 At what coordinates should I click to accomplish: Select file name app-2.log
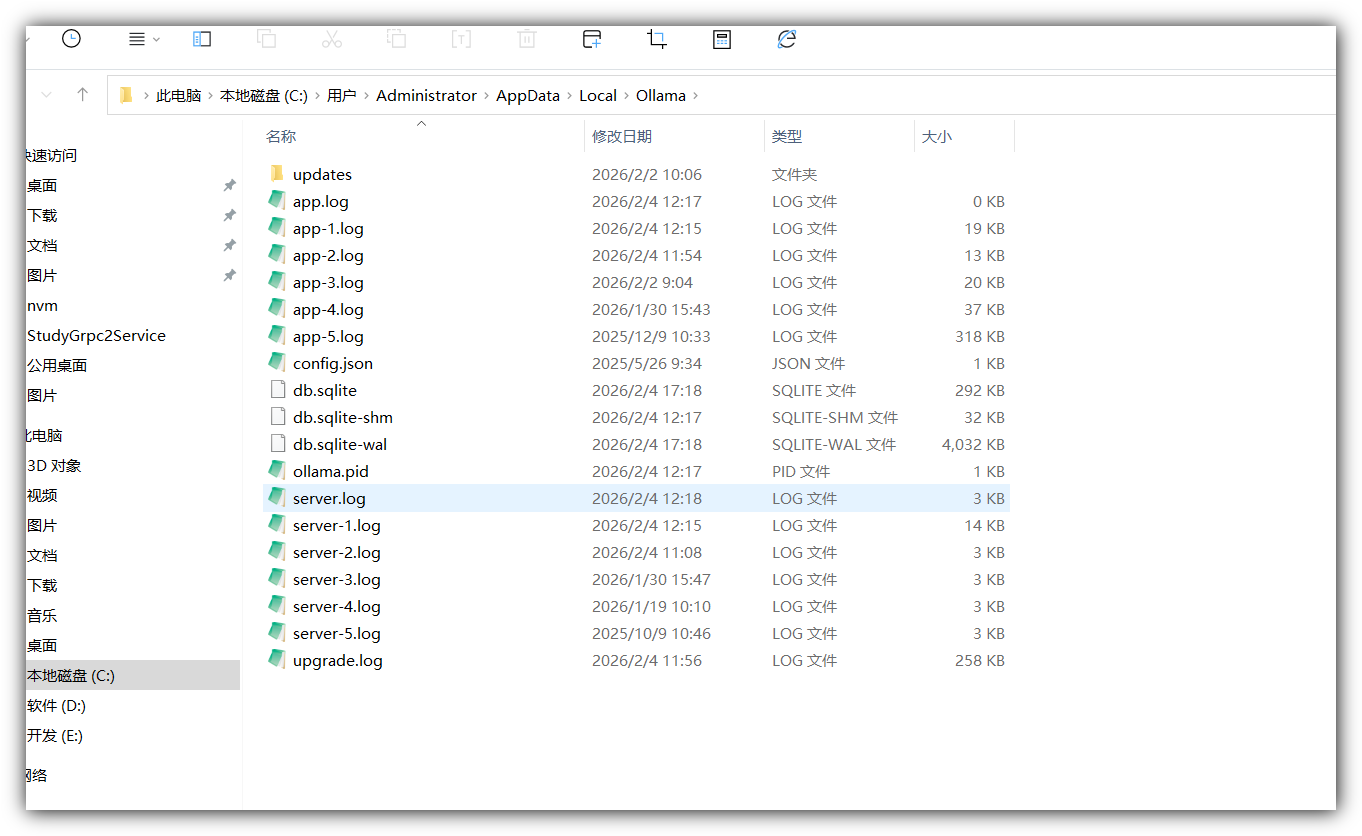coord(328,255)
